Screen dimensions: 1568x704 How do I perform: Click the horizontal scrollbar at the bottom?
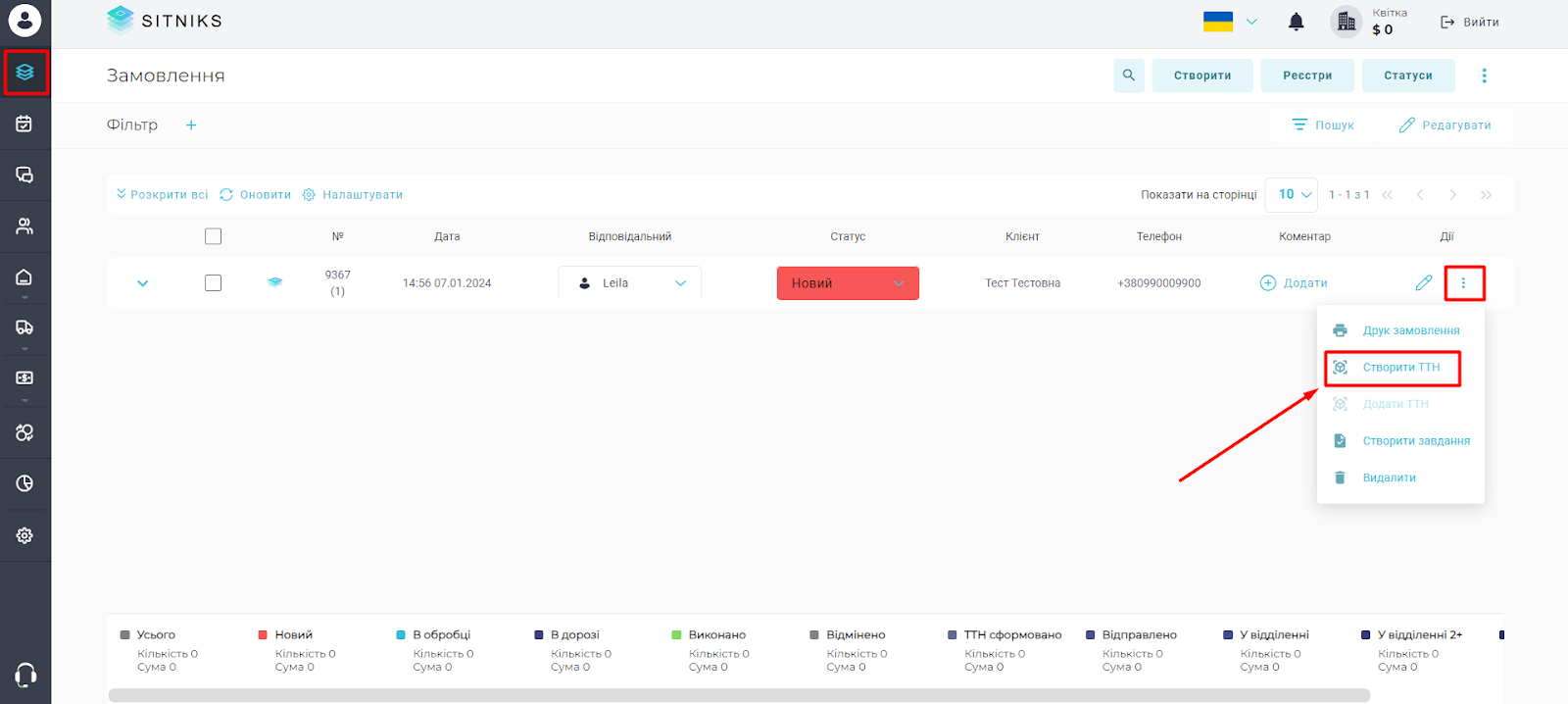click(739, 695)
